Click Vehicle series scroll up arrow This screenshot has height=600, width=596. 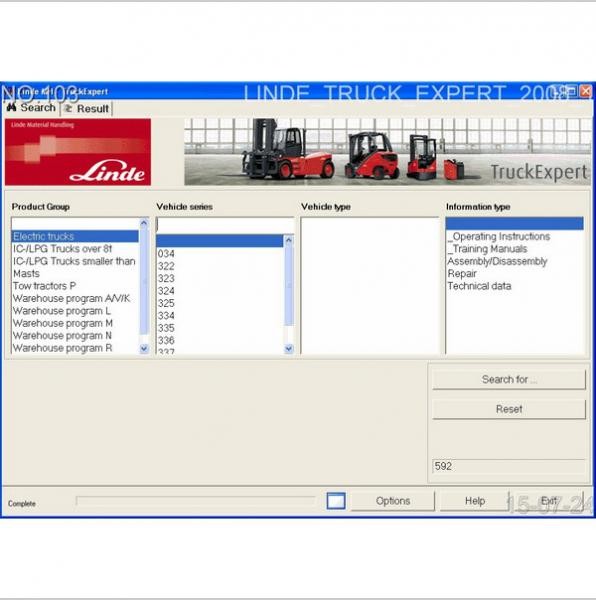[289, 240]
